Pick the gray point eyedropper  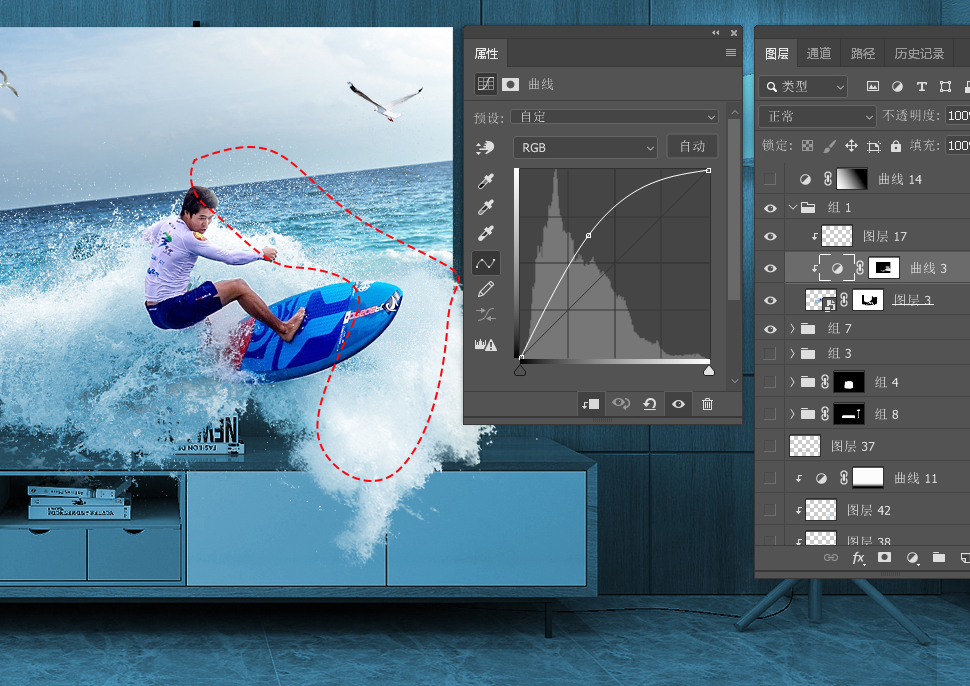(486, 207)
